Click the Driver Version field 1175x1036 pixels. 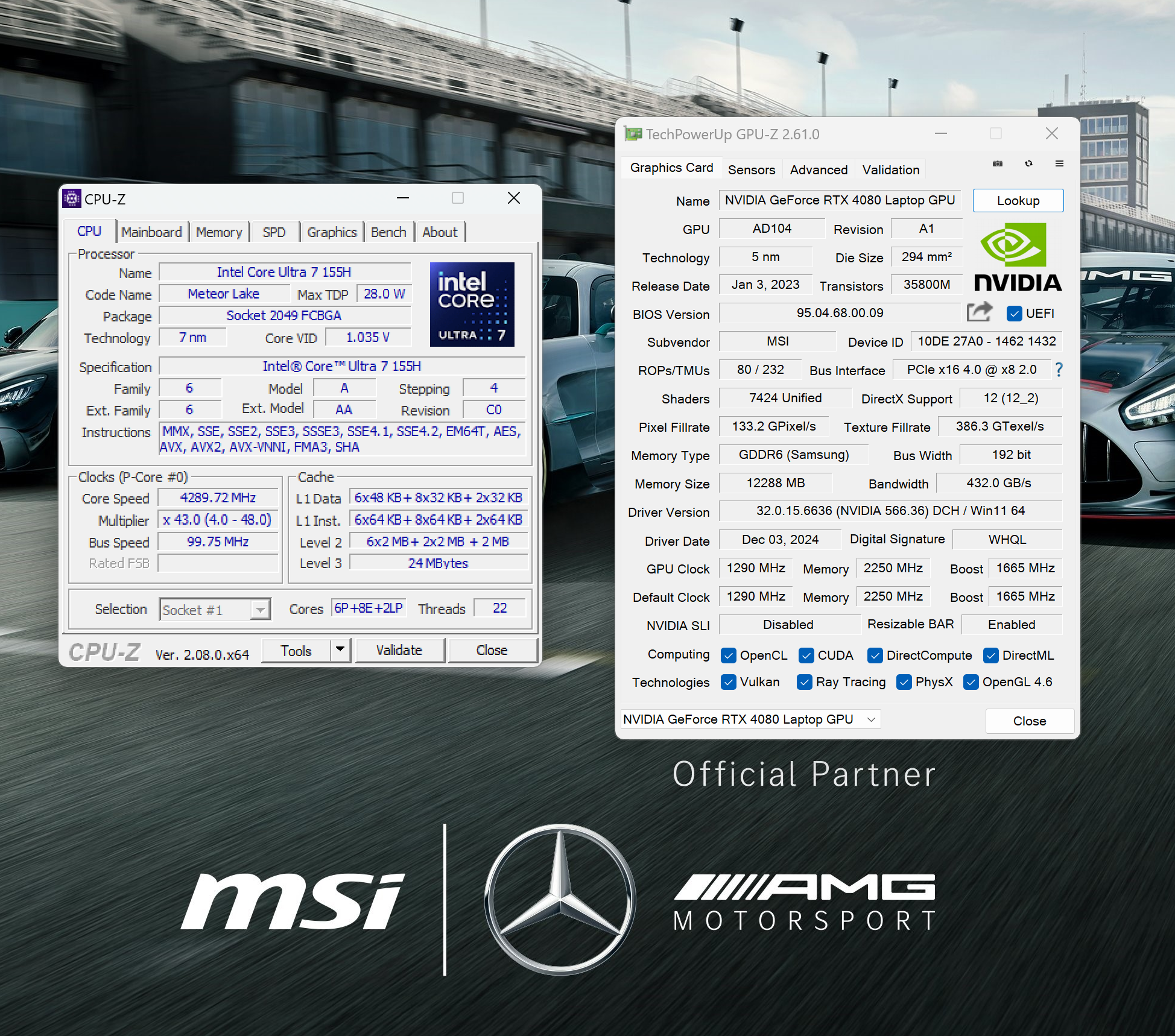[x=890, y=511]
